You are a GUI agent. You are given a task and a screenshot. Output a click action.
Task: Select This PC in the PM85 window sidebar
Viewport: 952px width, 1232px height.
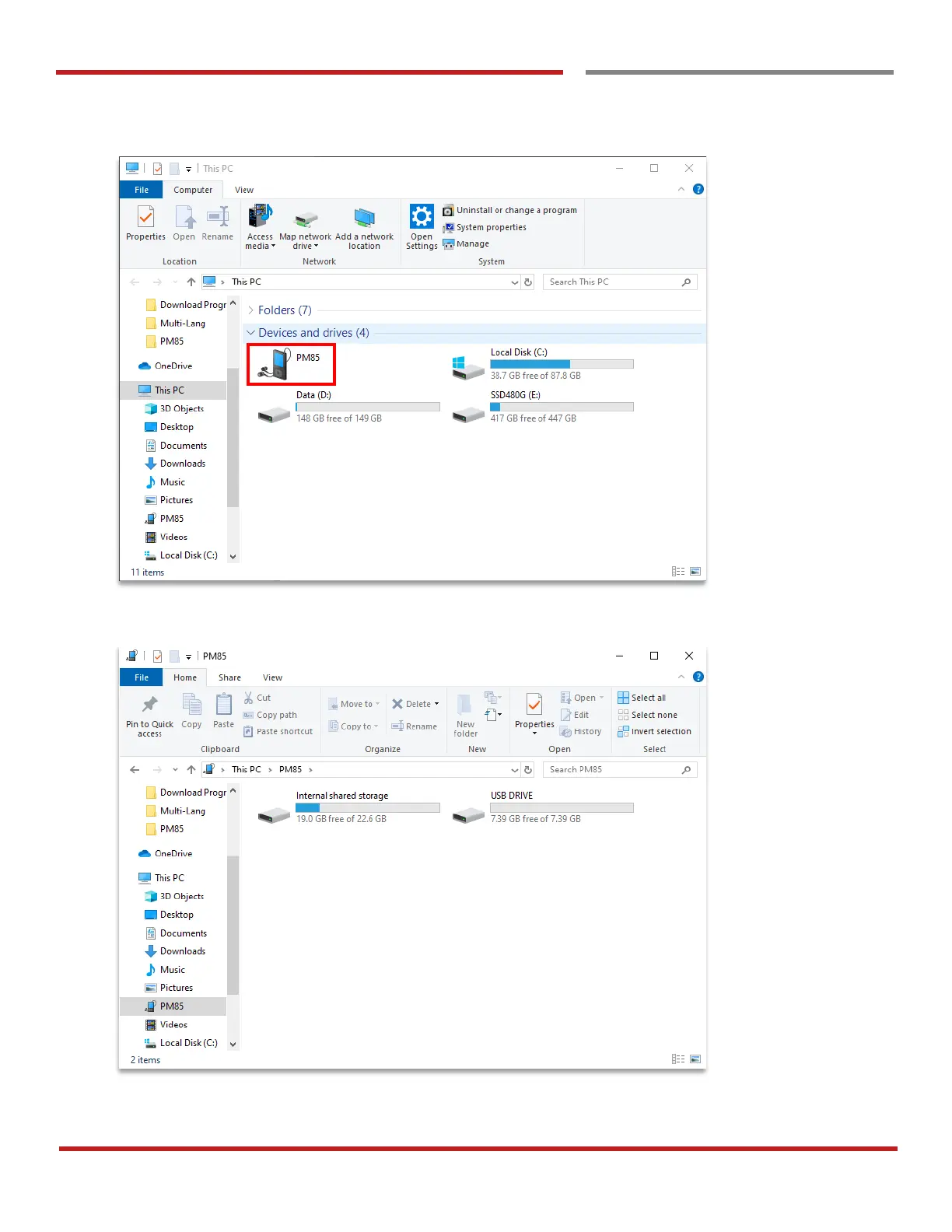(162, 878)
